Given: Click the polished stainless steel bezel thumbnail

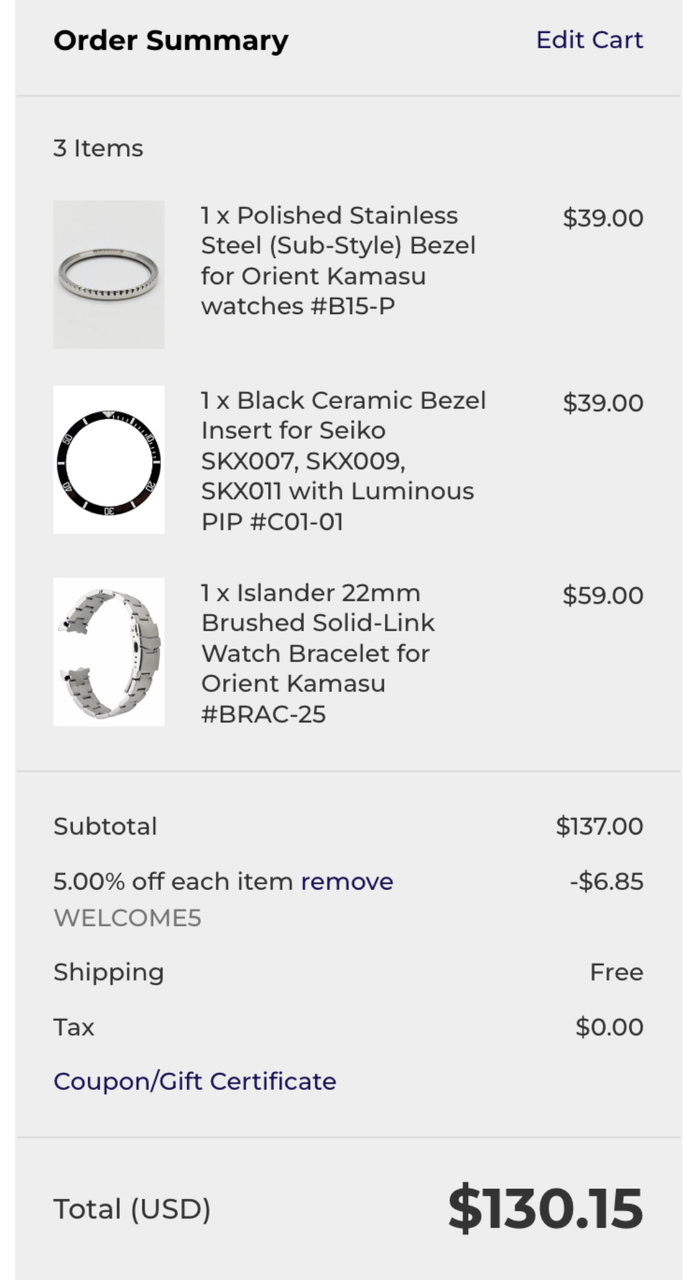Looking at the screenshot, I should click(x=109, y=274).
